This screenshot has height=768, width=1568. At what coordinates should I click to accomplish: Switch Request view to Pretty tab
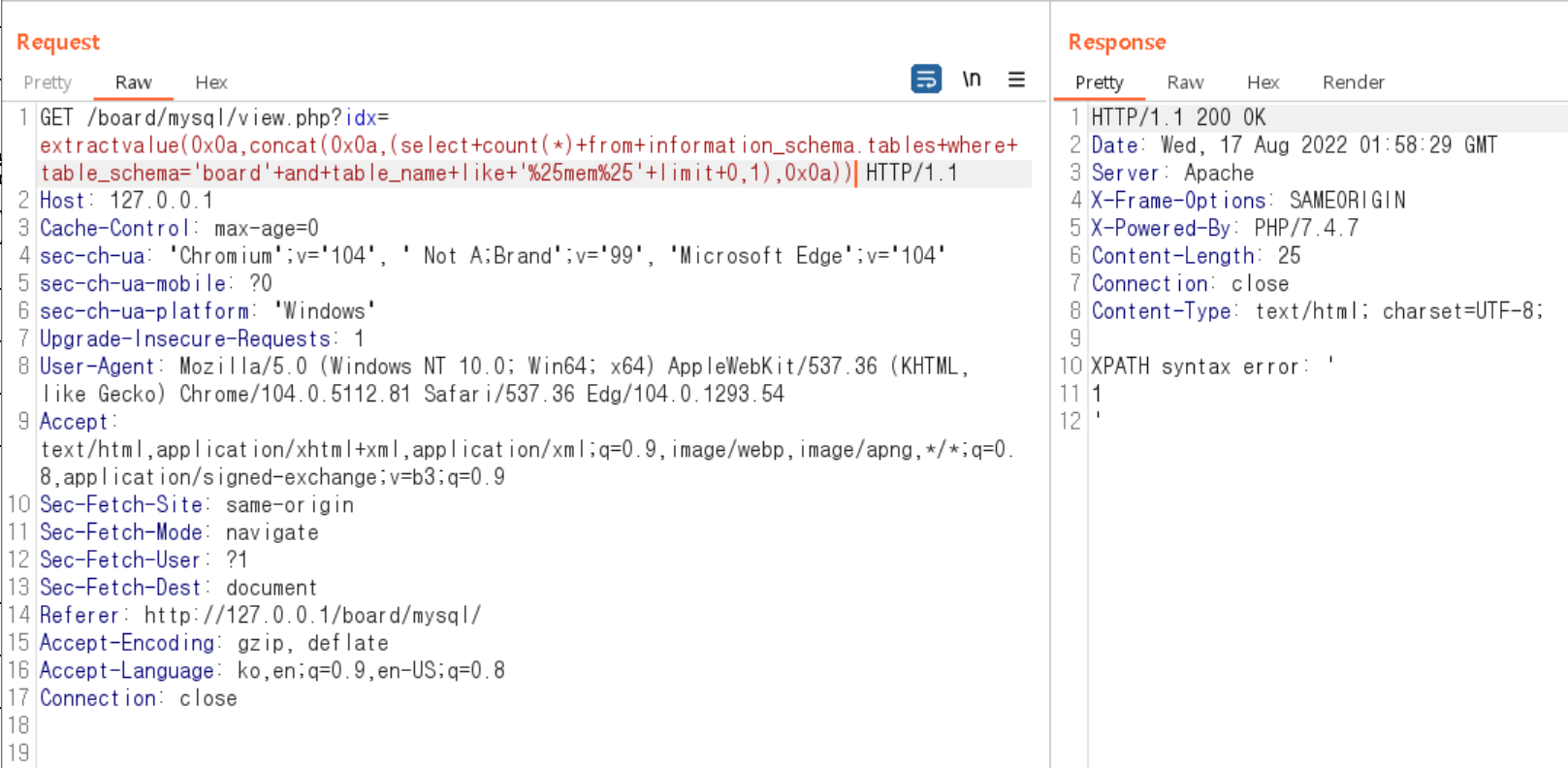pos(48,82)
